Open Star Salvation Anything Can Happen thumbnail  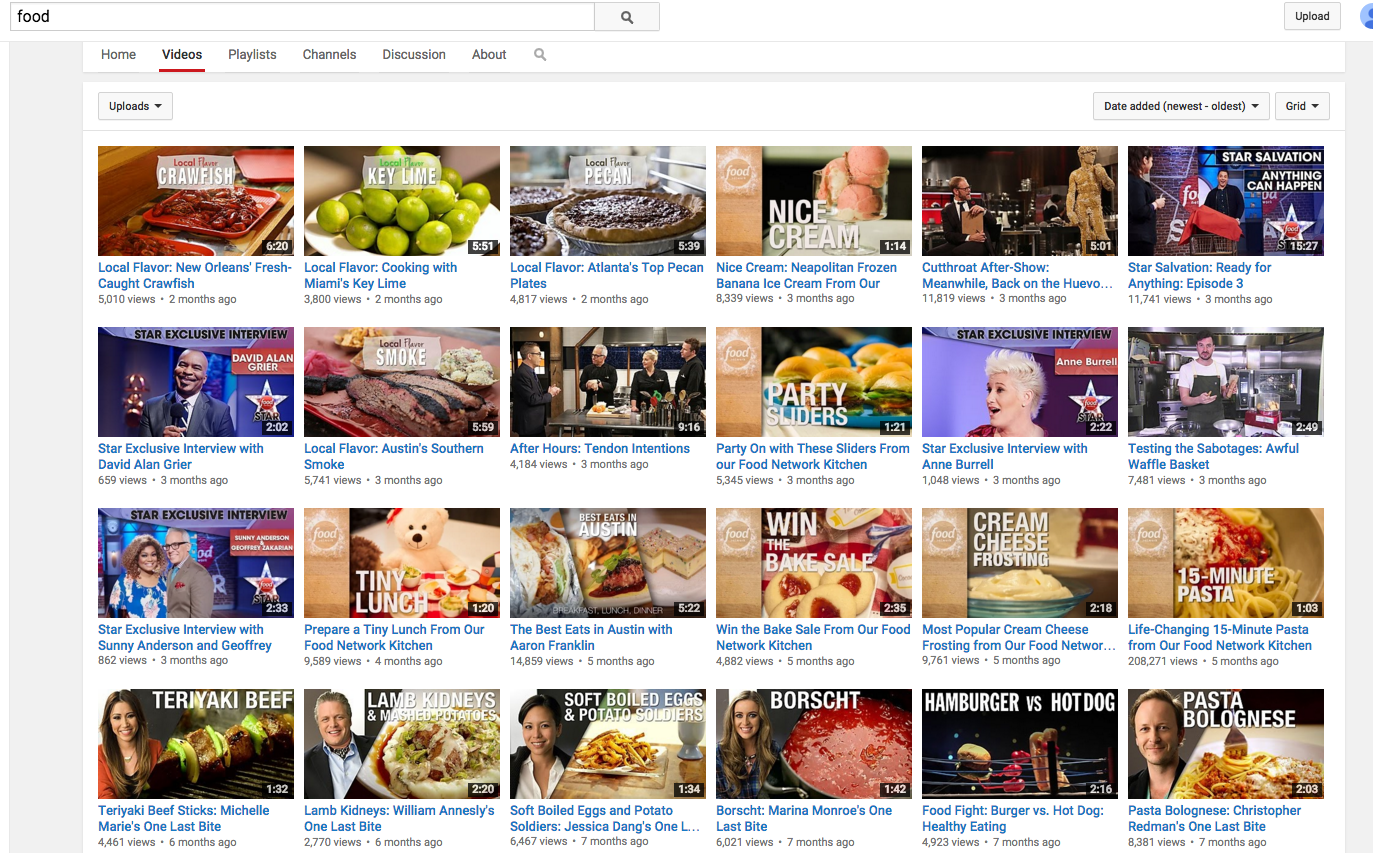click(x=1226, y=201)
